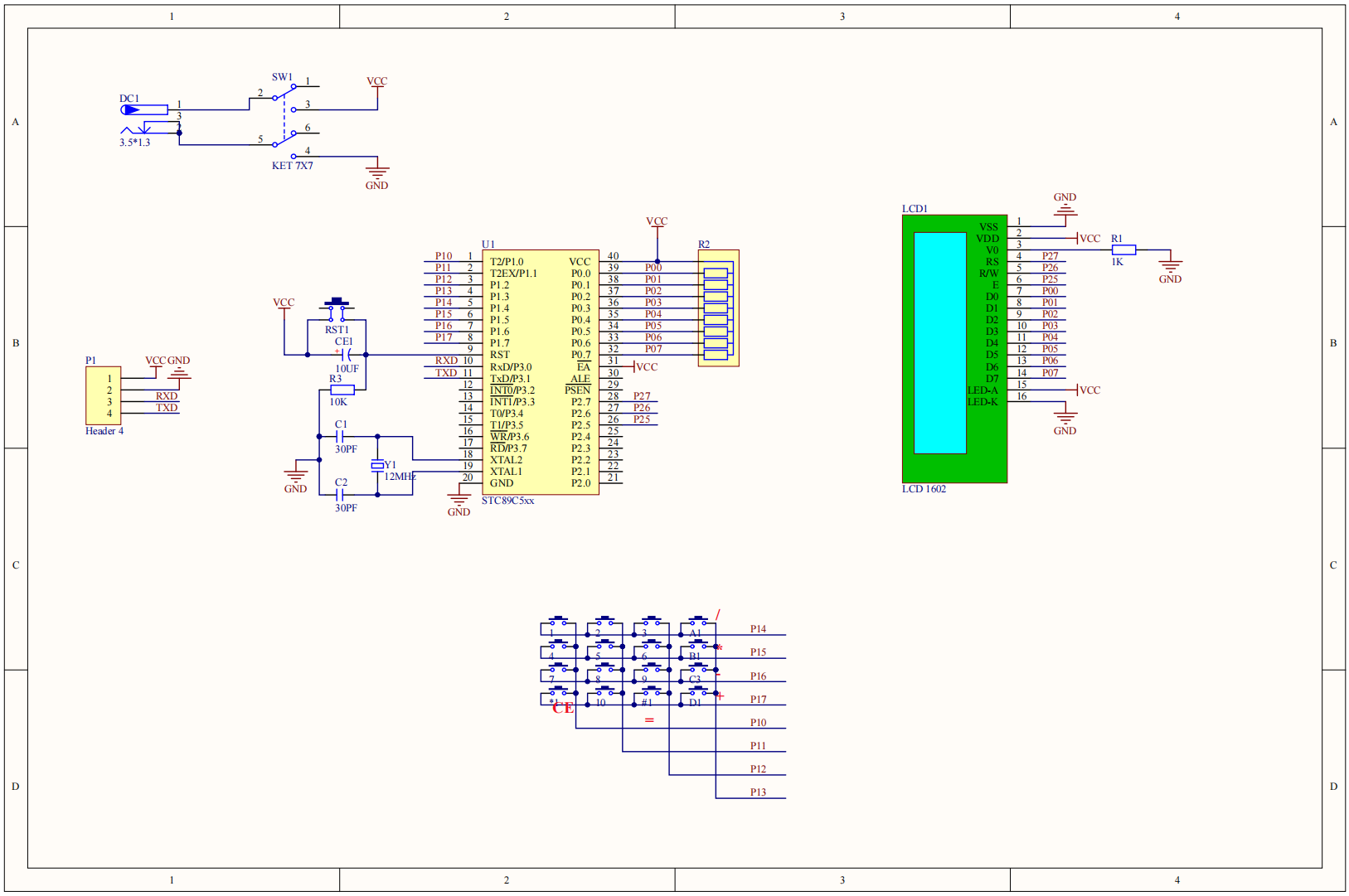
Task: Click the P17 keypad row net label
Action: click(758, 700)
